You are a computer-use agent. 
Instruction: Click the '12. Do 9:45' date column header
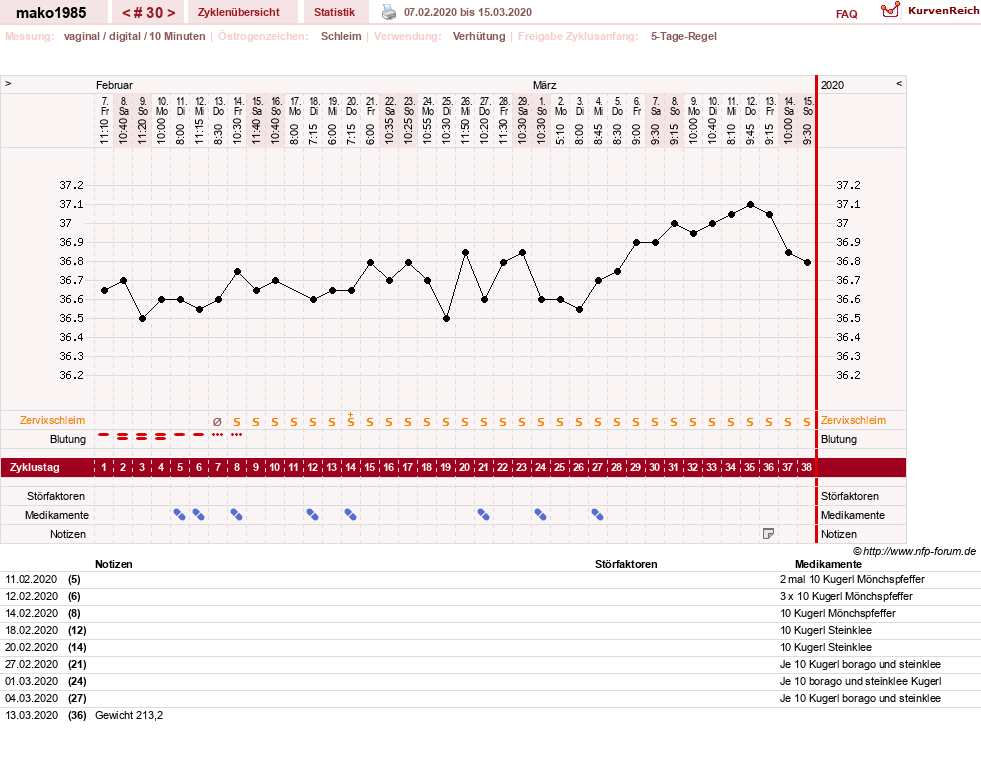pos(750,120)
